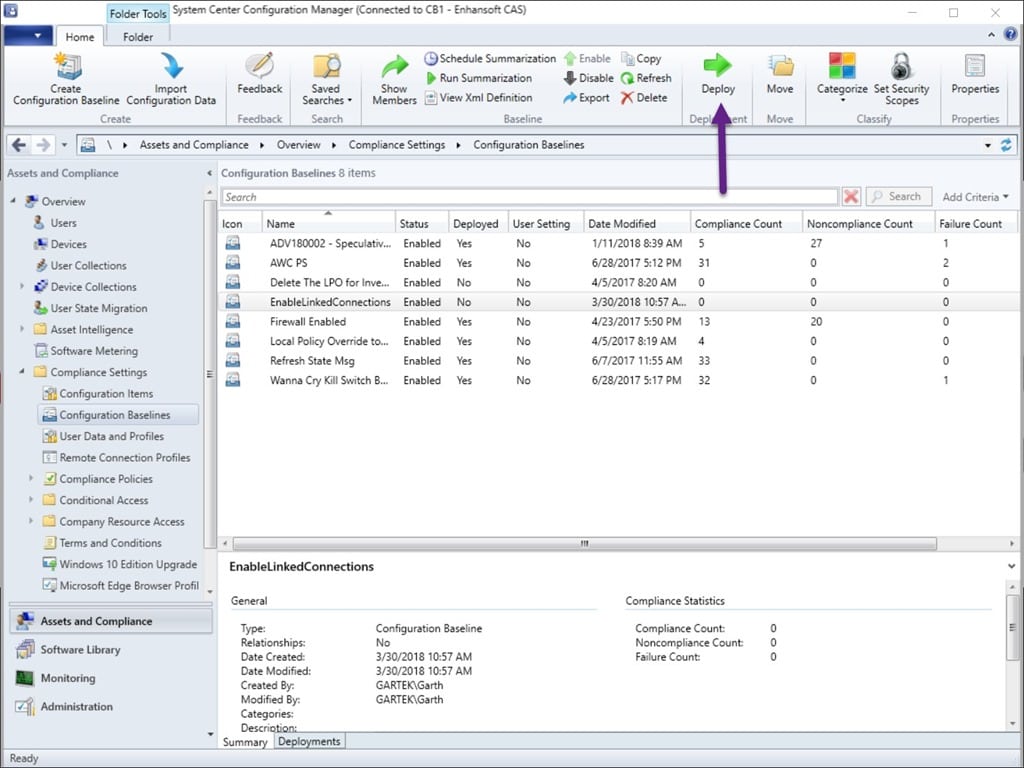Select the Refresh State Msg baseline
1024x768 pixels.
618,360
